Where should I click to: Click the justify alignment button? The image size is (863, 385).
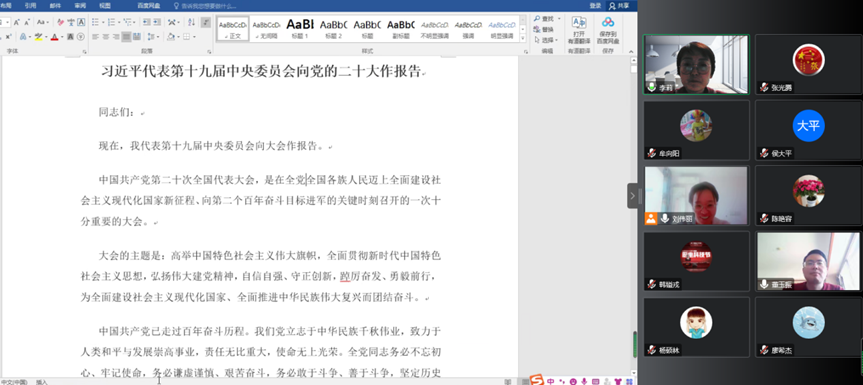(x=127, y=36)
